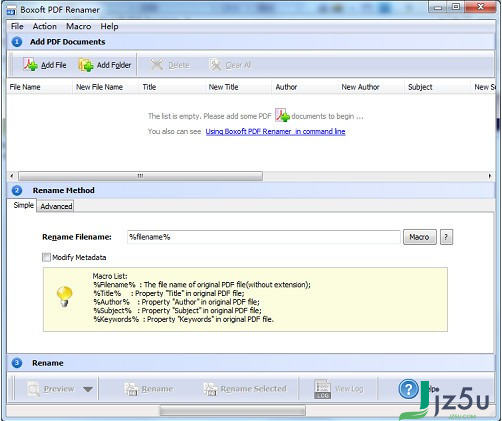The width and height of the screenshot is (502, 421).
Task: Switch to the Simple tab
Action: [x=23, y=205]
